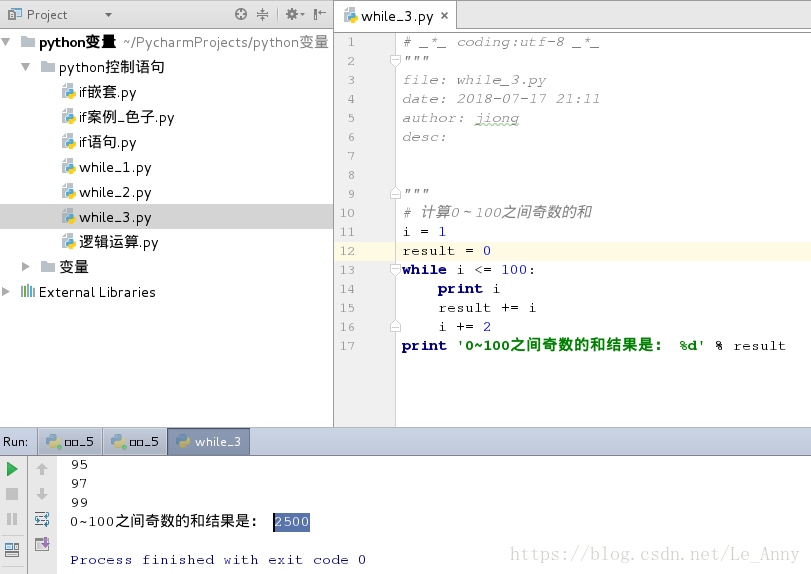
Task: Click the scroll from source target icon
Action: [x=241, y=14]
